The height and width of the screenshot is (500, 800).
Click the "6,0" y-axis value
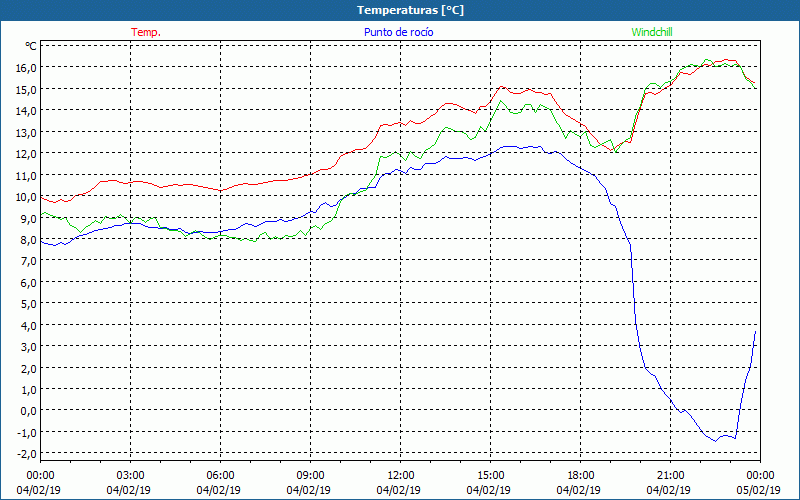[30, 283]
